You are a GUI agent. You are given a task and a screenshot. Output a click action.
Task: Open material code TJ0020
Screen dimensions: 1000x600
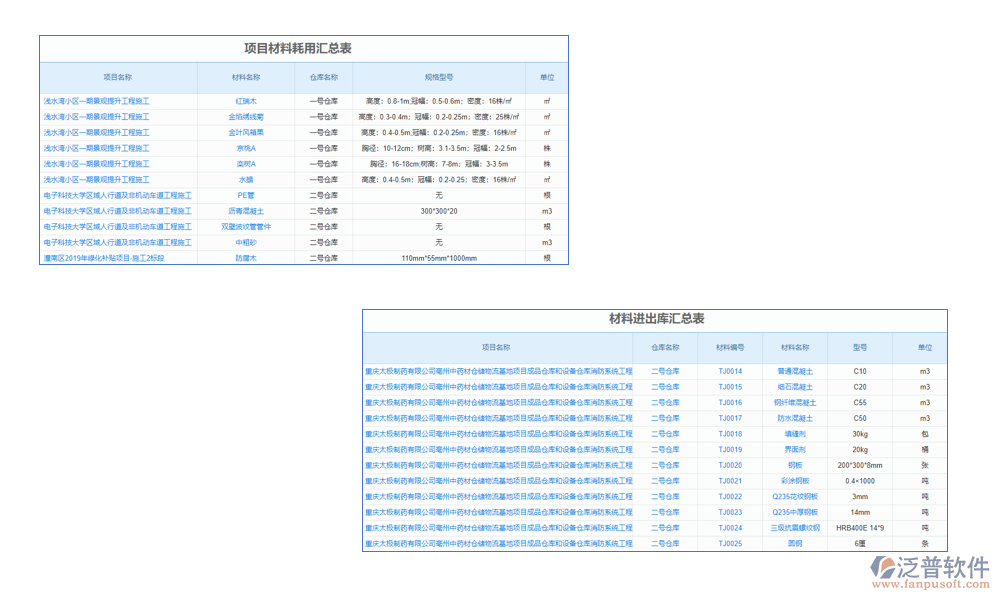(x=730, y=465)
